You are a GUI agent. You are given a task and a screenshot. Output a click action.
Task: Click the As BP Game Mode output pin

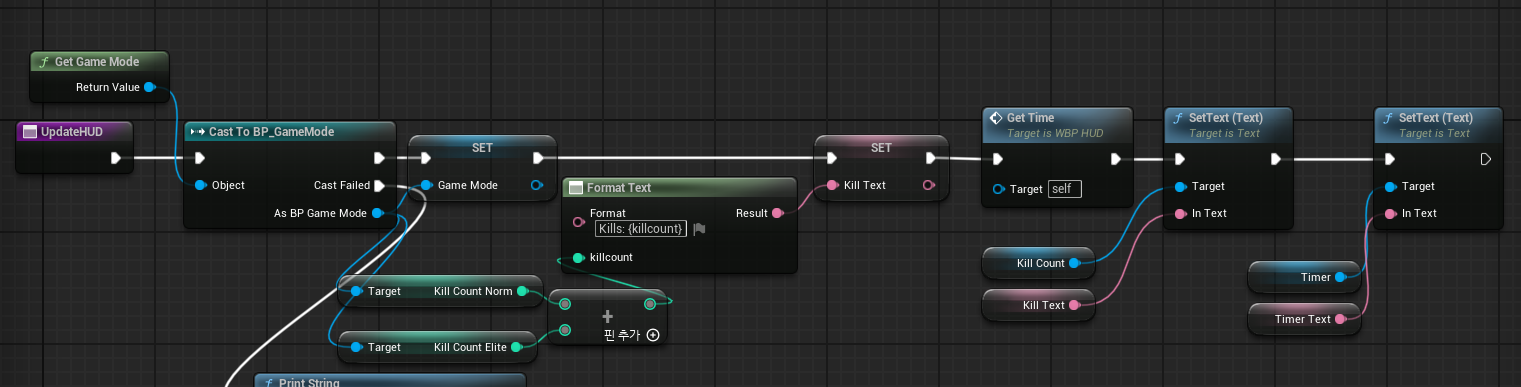377,213
